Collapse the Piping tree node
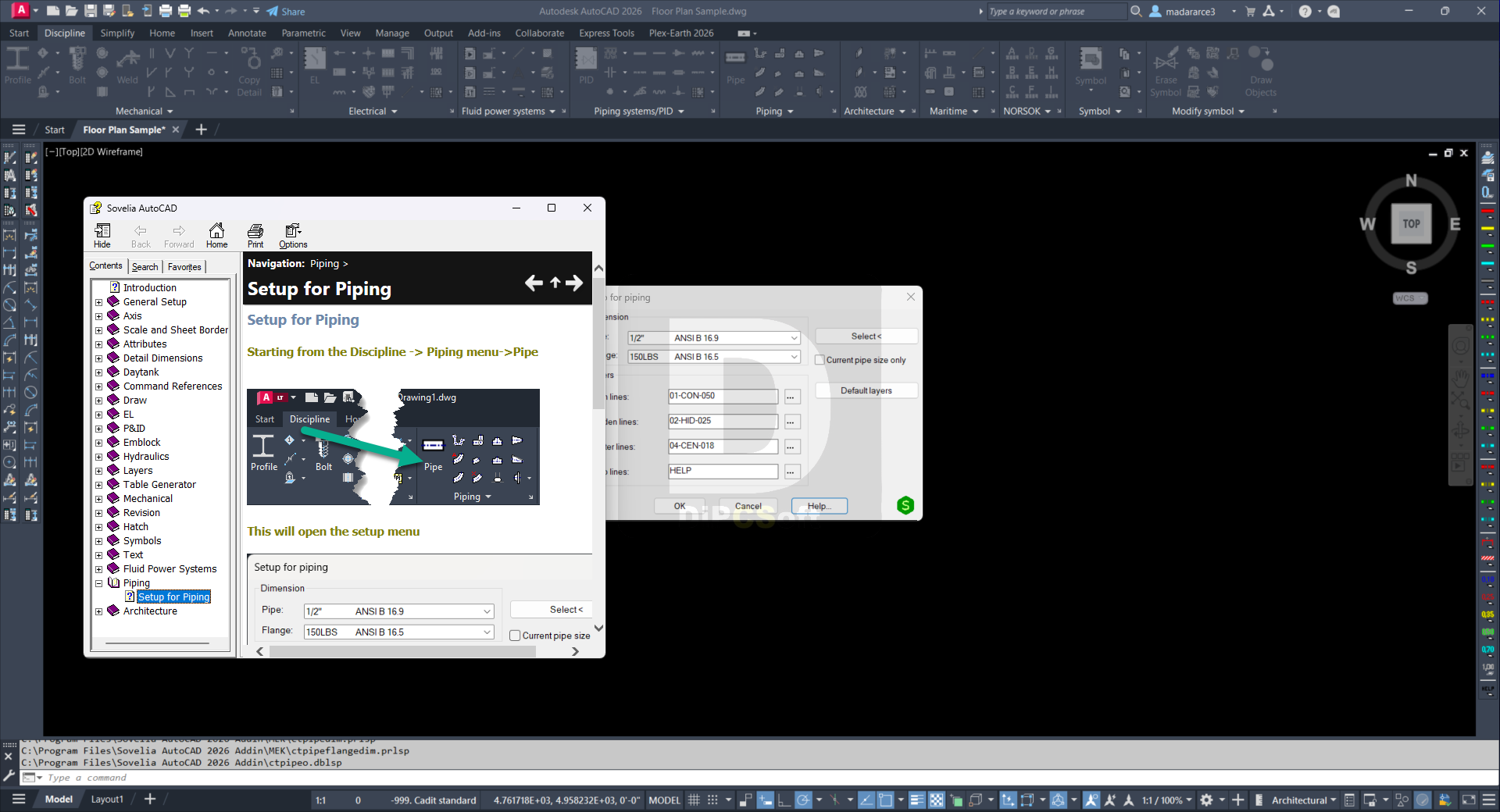 (x=99, y=583)
